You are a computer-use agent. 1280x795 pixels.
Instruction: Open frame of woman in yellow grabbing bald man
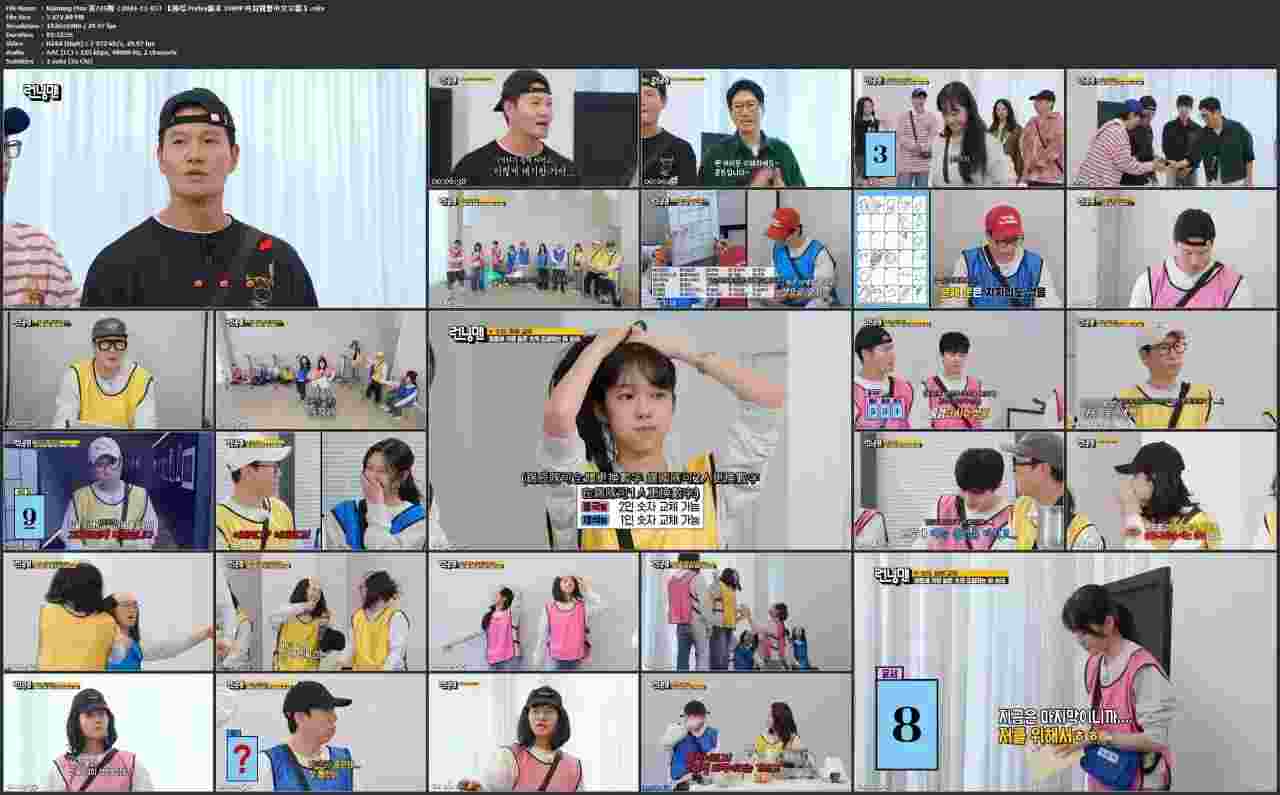coord(108,612)
